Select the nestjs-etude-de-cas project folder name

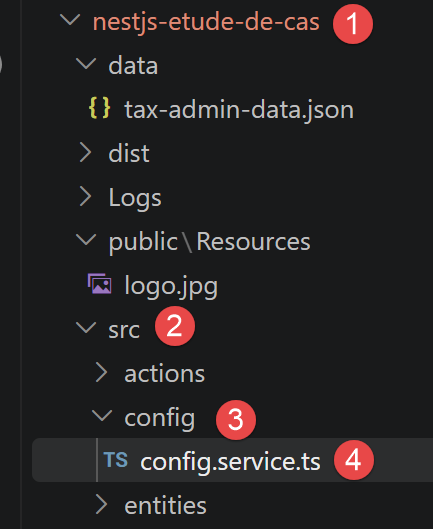tap(206, 22)
